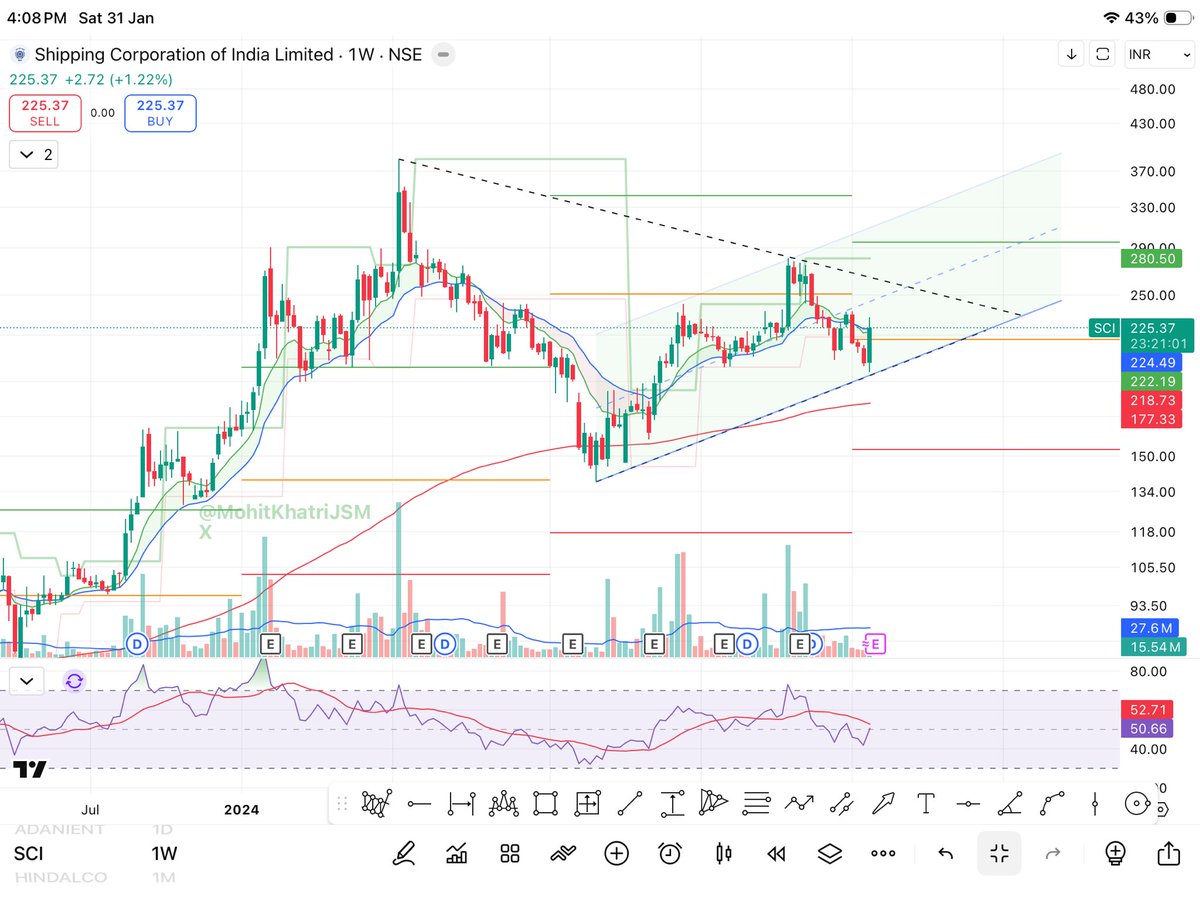The image size is (1200, 900).
Task: Share the current chart
Action: [1169, 853]
